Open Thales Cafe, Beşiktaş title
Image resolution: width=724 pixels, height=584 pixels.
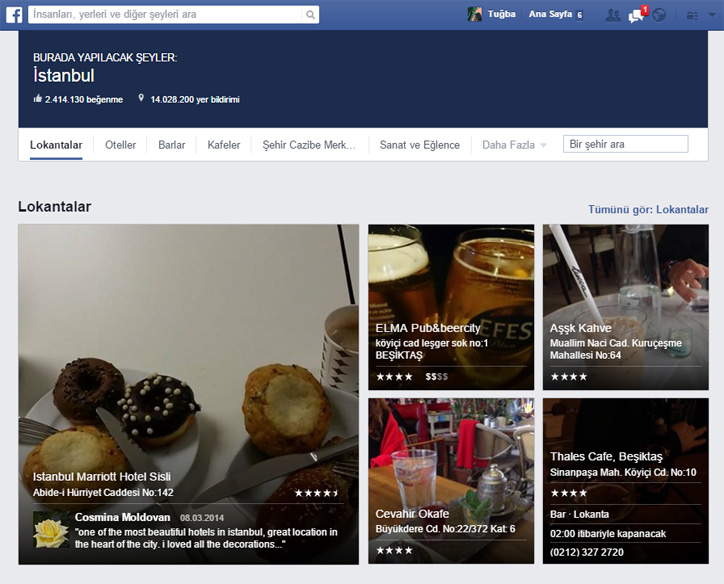pos(606,457)
